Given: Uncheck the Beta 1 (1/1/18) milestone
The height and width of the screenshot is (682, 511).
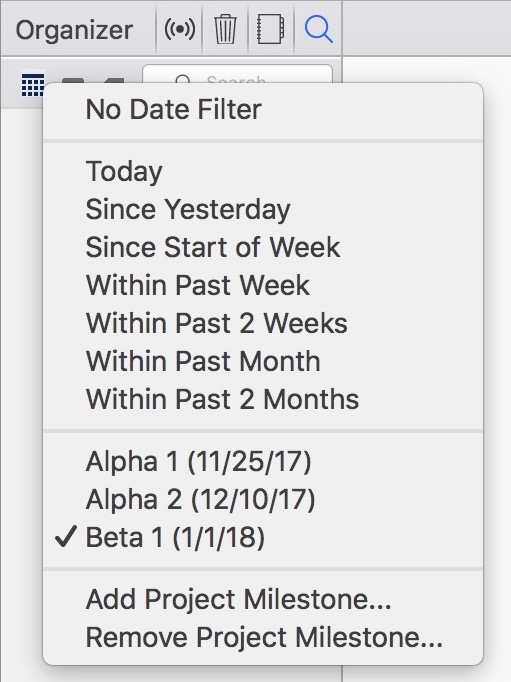Looking at the screenshot, I should coord(263,537).
